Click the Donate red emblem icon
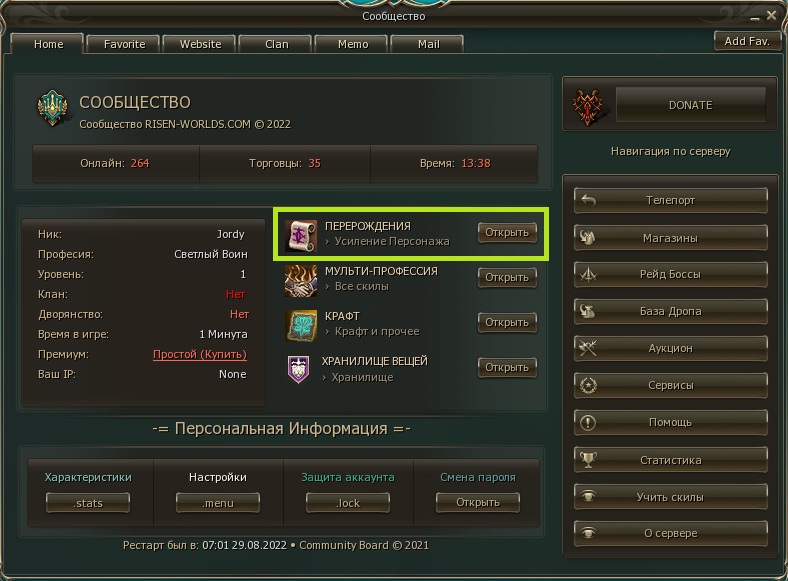Screen dimensions: 788x581 tap(586, 106)
